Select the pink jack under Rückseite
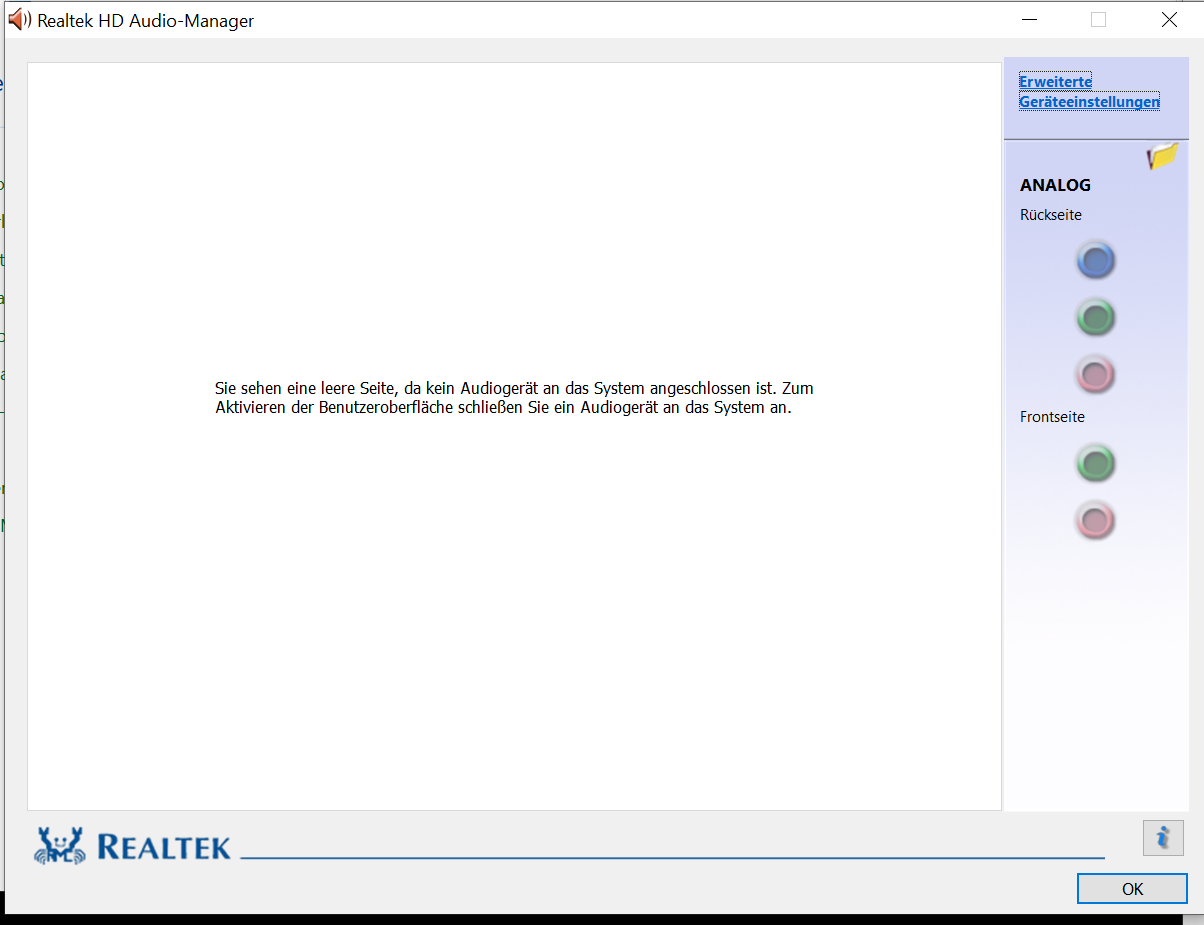This screenshot has width=1204, height=925. 1096,375
